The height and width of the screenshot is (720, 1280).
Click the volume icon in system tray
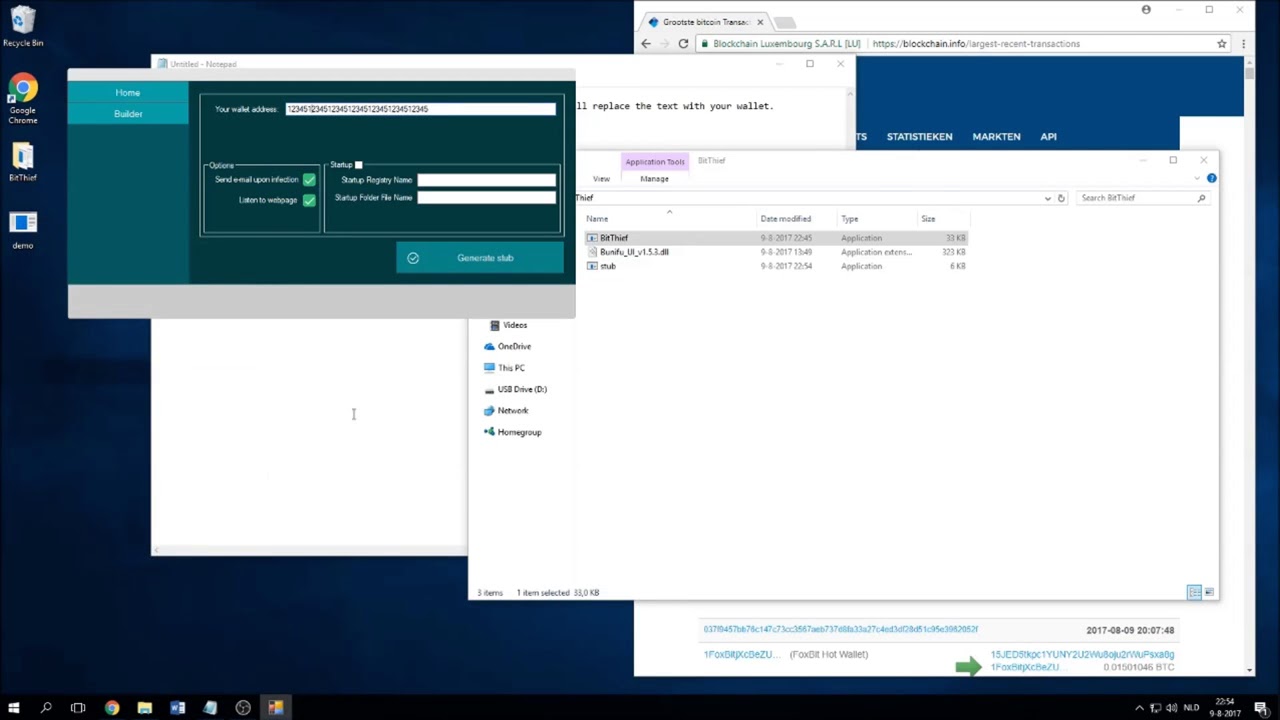[1171, 708]
